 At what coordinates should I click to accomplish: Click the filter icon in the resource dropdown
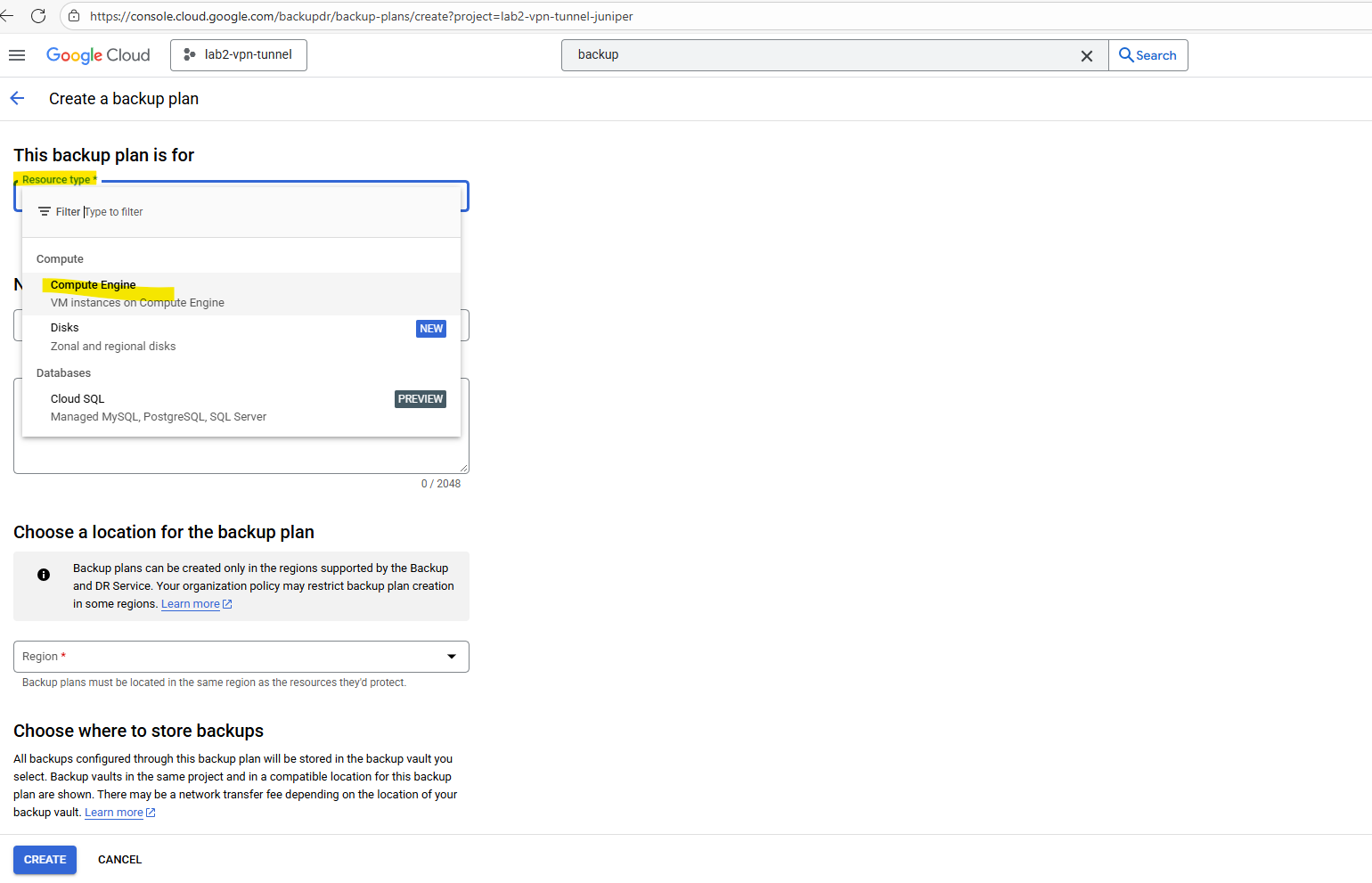(45, 212)
